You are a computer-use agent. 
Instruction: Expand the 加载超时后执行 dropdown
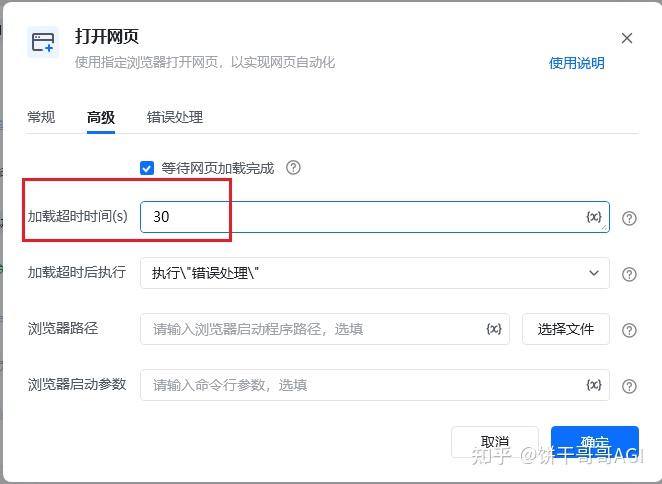[374, 273]
